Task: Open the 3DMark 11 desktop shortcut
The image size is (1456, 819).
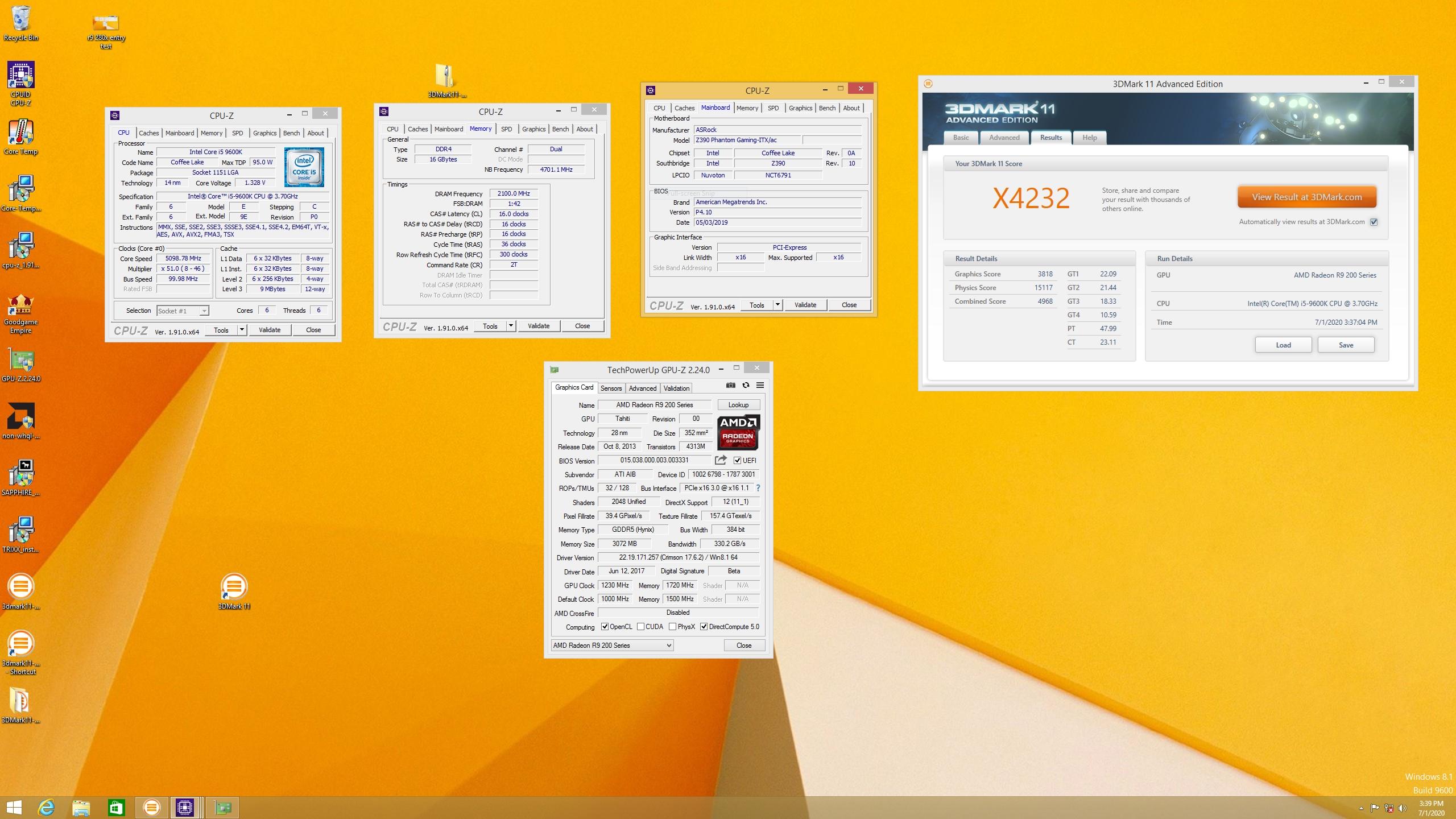Action: [234, 591]
